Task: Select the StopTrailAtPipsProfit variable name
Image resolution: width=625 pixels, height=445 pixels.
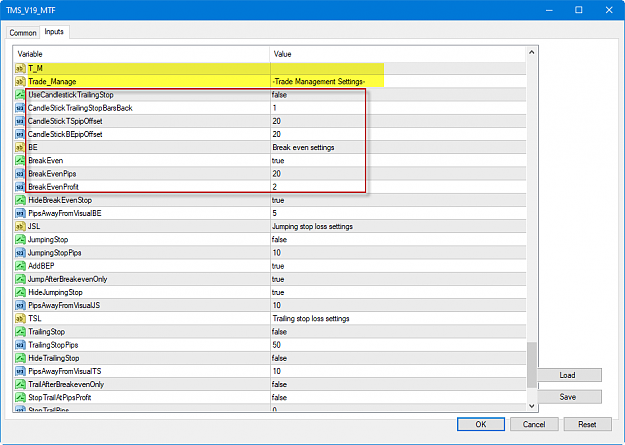Action: pyautogui.click(x=60, y=398)
